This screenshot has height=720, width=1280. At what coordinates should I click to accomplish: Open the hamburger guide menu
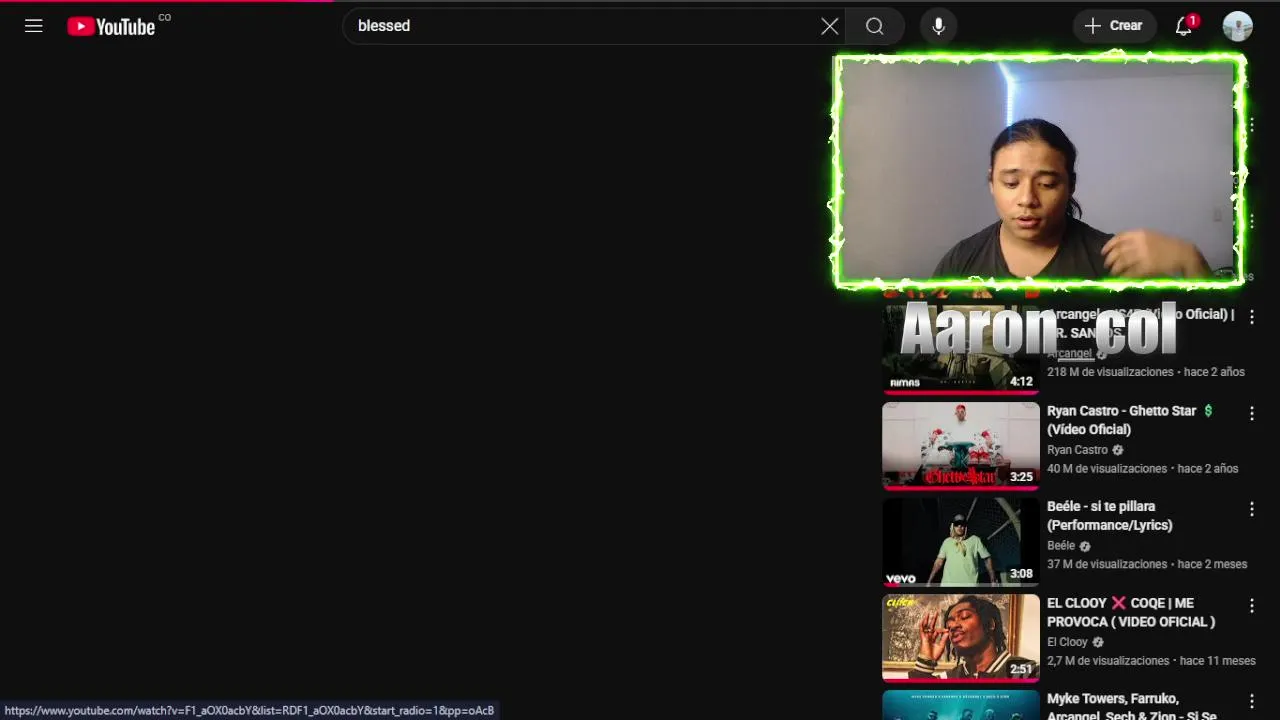click(34, 26)
